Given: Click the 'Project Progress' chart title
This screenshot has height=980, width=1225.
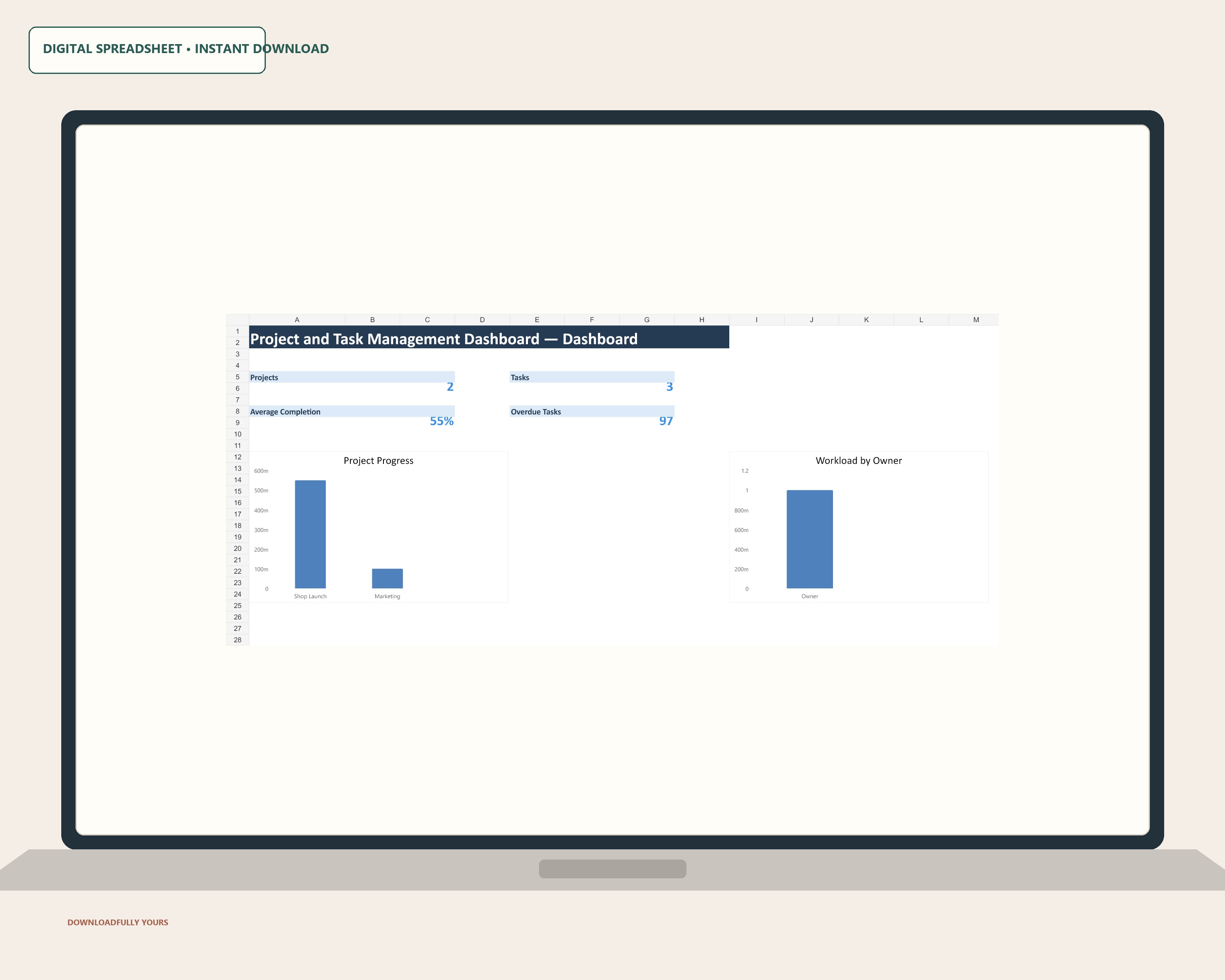Looking at the screenshot, I should (379, 461).
